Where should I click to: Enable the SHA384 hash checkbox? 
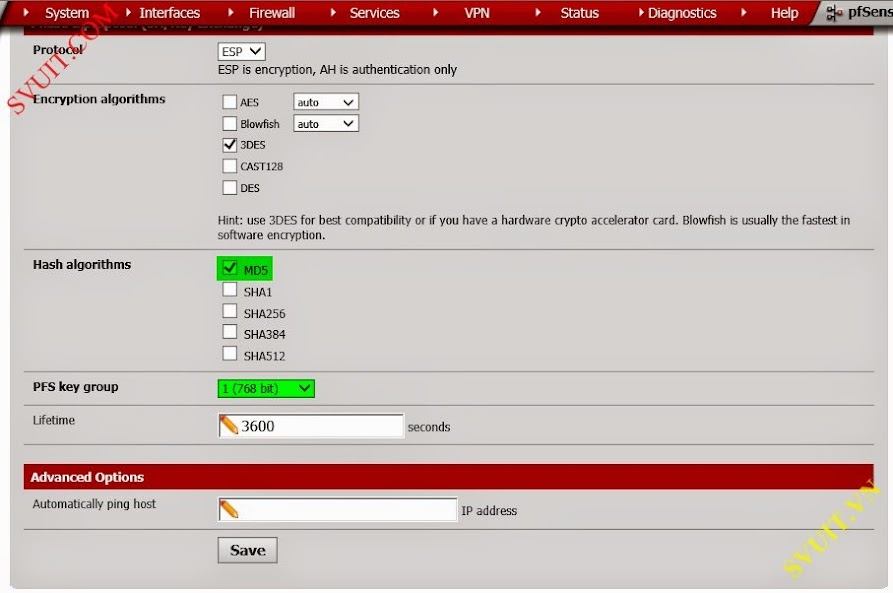[230, 332]
